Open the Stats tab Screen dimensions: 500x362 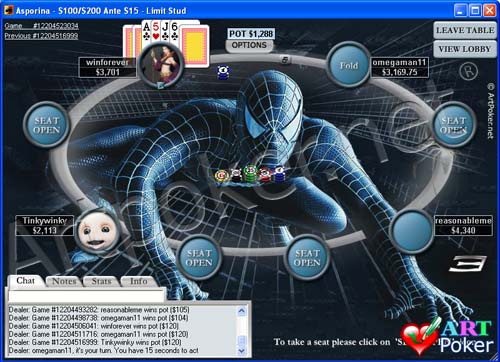(x=101, y=282)
